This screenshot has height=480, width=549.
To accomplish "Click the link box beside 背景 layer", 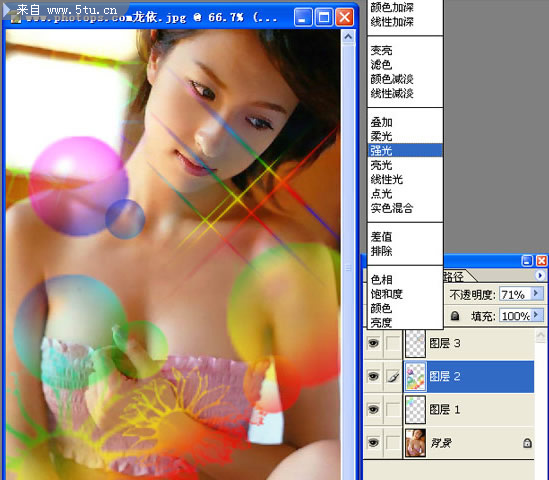I will (x=393, y=443).
